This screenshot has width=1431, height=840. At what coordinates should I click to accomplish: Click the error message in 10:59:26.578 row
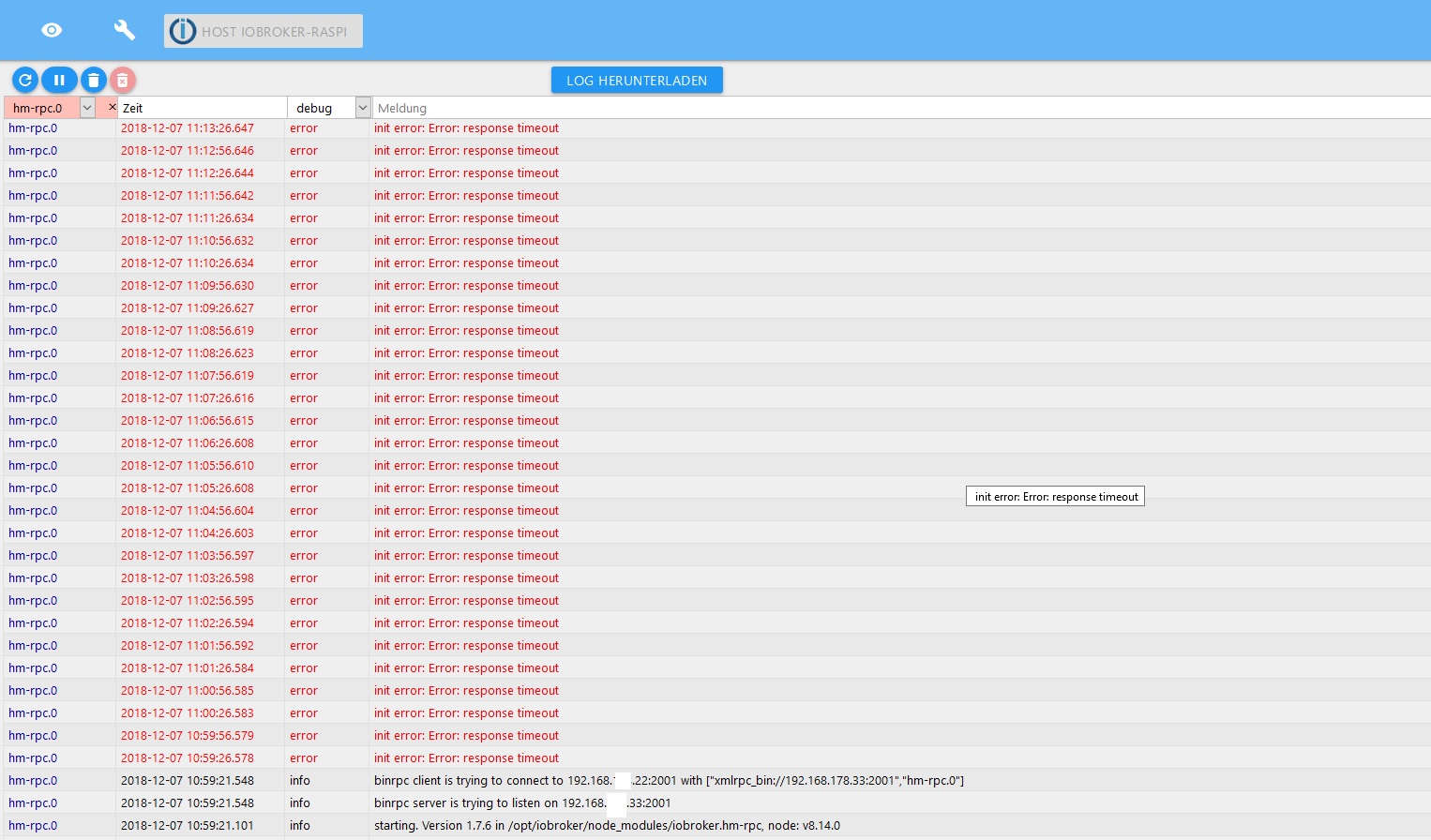pyautogui.click(x=466, y=758)
